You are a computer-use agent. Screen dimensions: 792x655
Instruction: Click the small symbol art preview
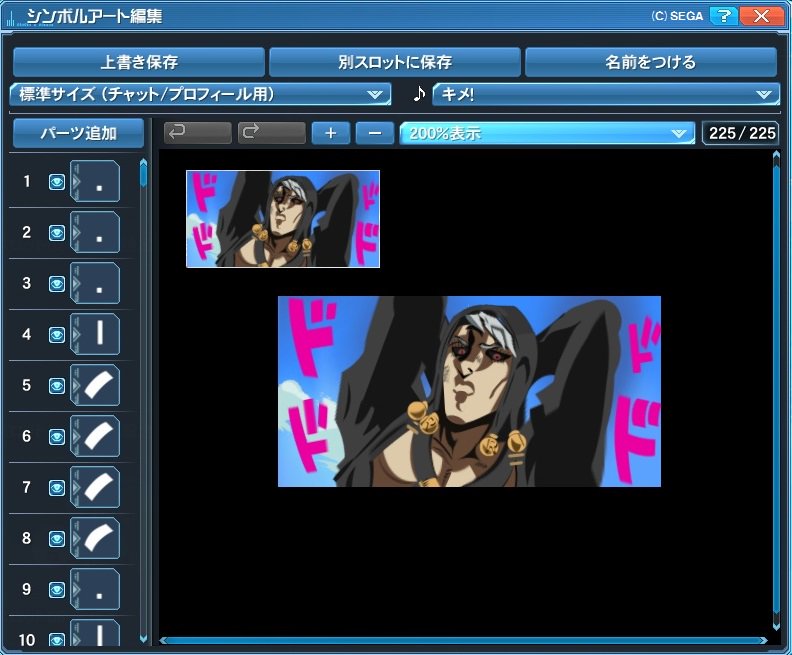[x=283, y=219]
